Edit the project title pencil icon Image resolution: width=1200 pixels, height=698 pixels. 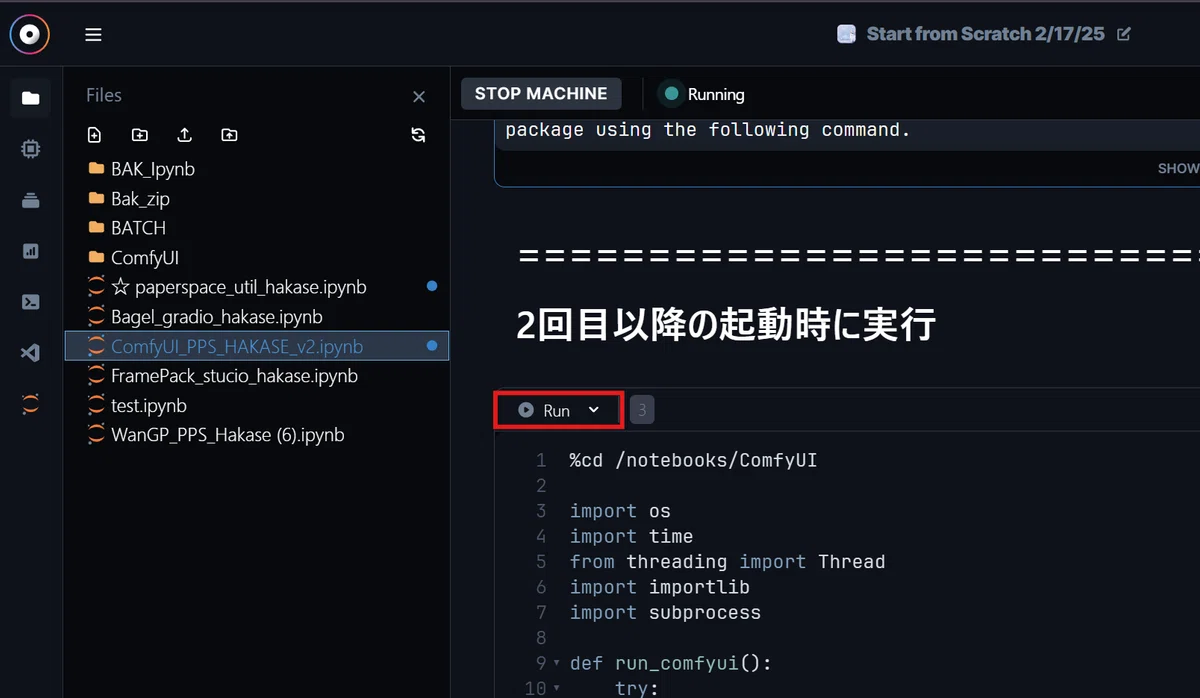pyautogui.click(x=1123, y=34)
